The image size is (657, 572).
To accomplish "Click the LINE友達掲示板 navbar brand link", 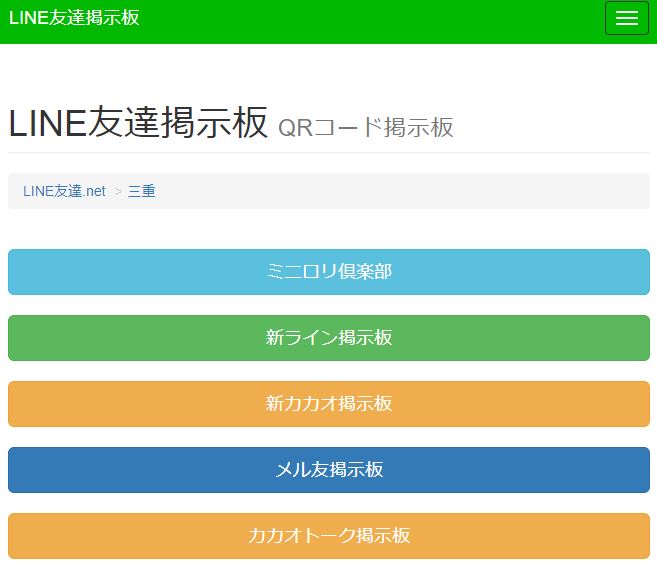I will pos(74,18).
